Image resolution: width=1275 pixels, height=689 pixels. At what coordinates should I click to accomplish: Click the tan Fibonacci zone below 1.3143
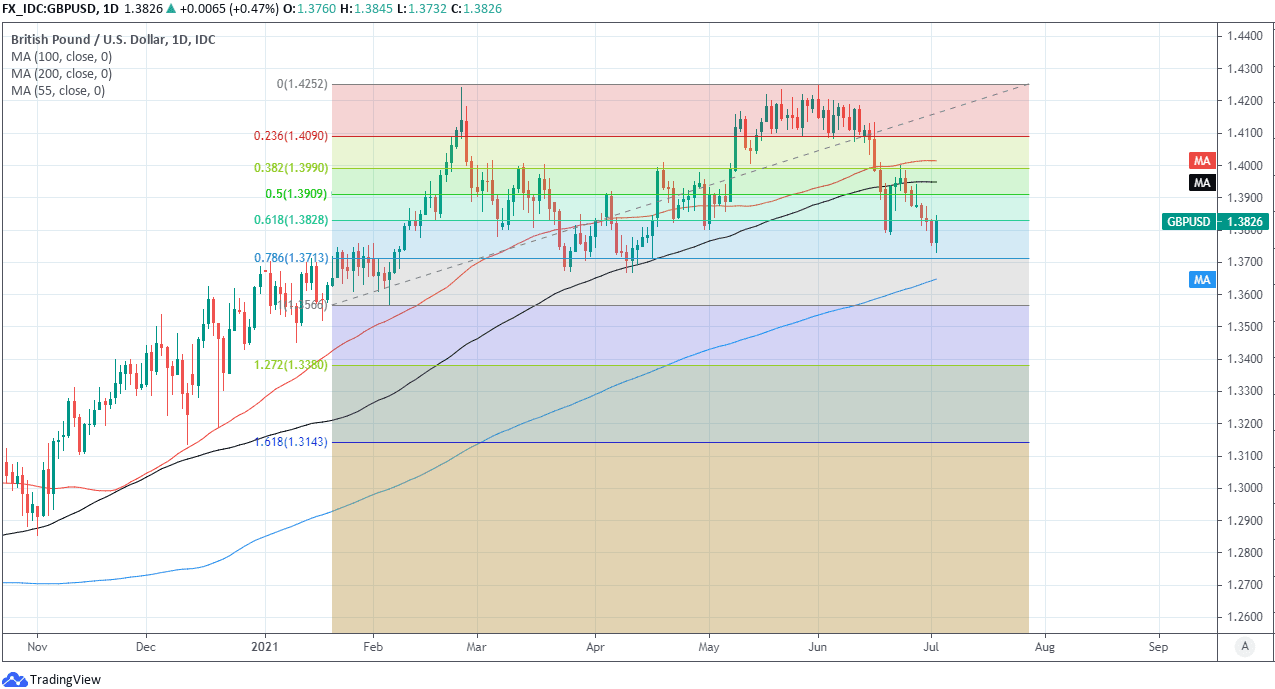[680, 540]
